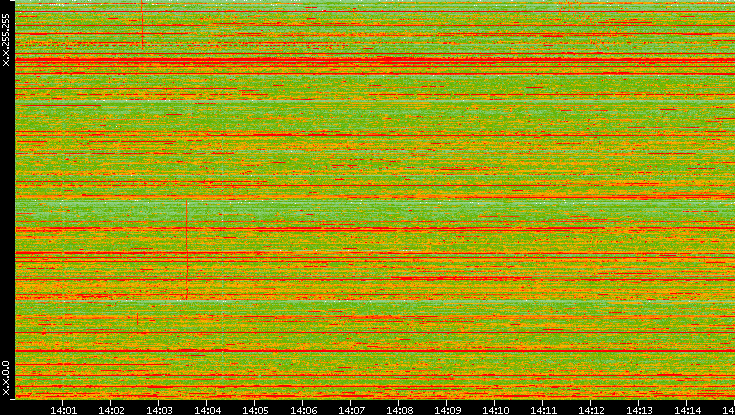735x415 pixels.
Task: Click the 14:09 time axis label
Action: point(447,410)
